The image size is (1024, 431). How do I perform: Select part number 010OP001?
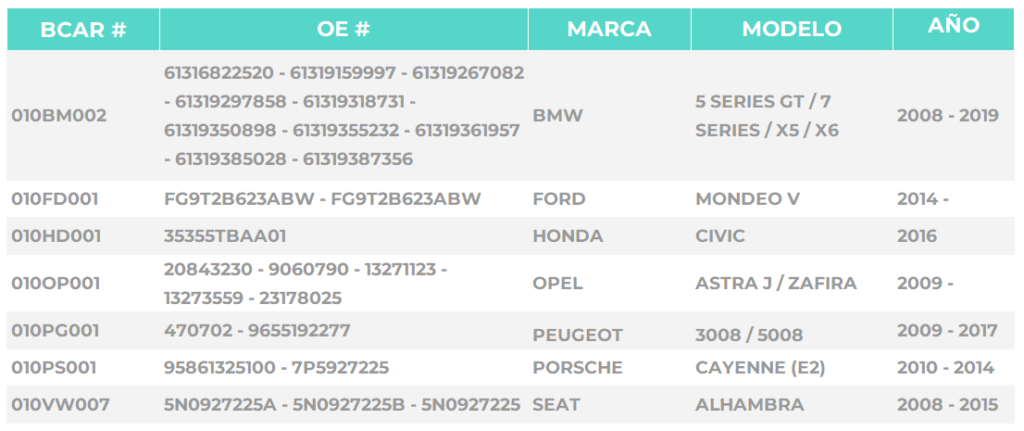tap(57, 283)
